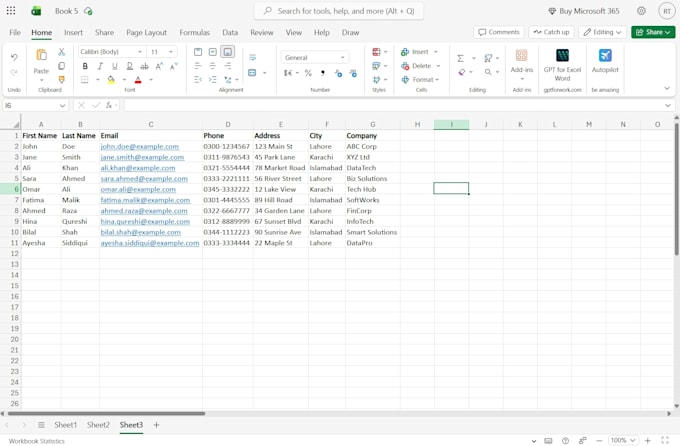The image size is (680, 446).
Task: Open the Add-ins button
Action: pyautogui.click(x=522, y=64)
